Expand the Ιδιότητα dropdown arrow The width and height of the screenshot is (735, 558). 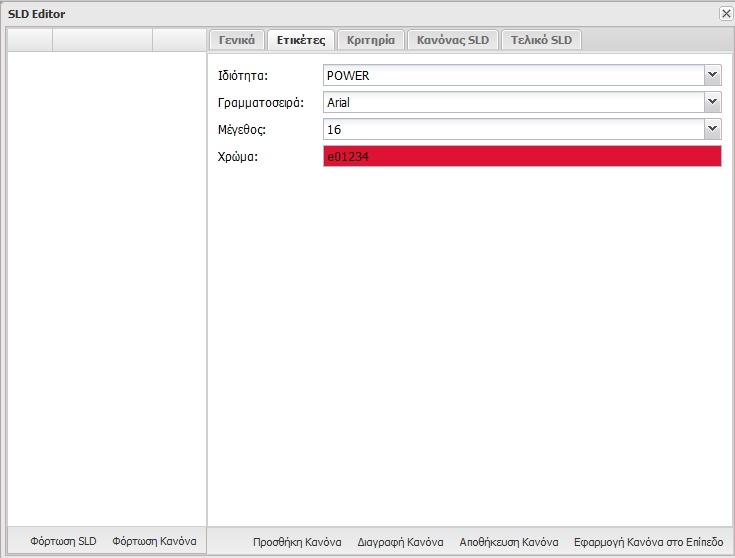tap(712, 75)
